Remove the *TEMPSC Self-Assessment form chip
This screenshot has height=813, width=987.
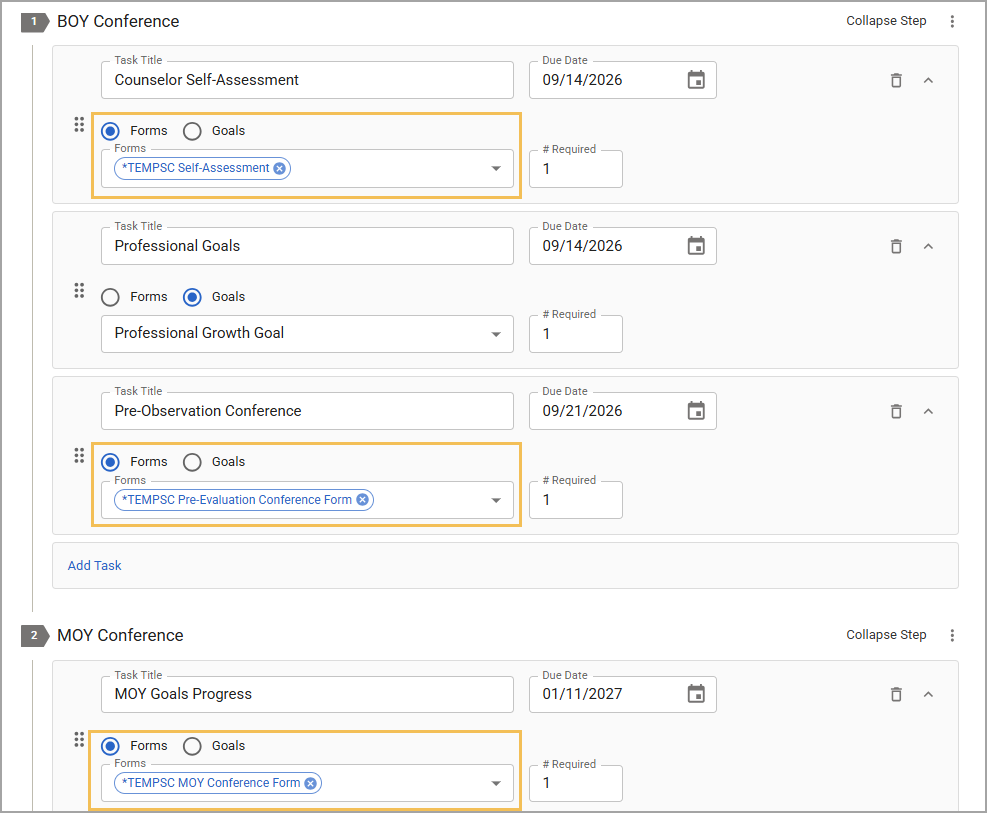279,169
